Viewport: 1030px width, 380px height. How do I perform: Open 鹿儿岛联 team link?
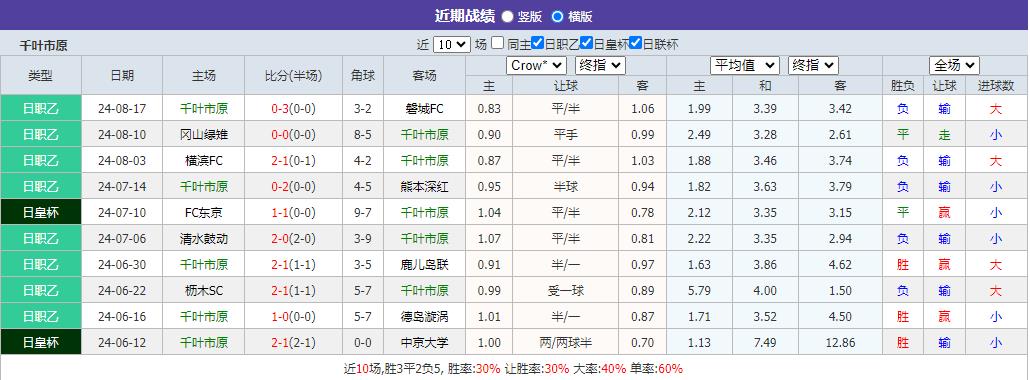tap(424, 265)
